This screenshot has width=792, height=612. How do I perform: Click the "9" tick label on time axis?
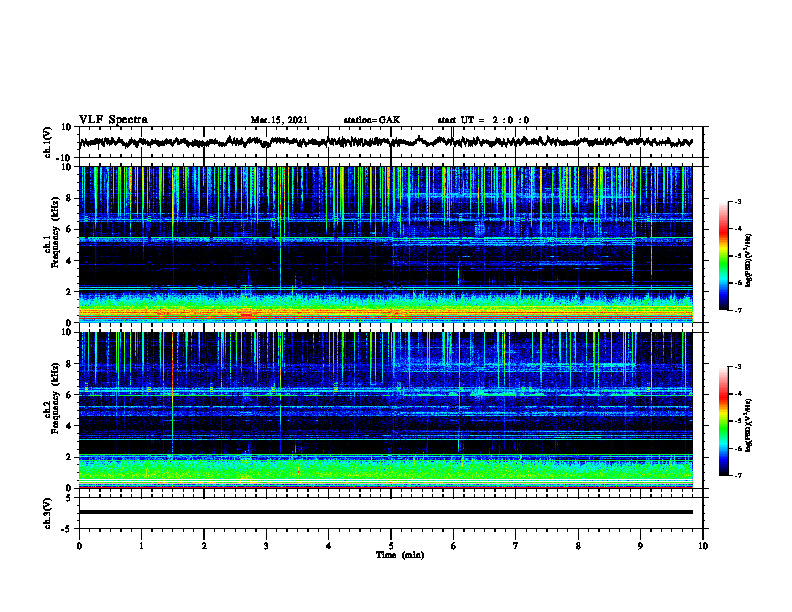tap(640, 546)
